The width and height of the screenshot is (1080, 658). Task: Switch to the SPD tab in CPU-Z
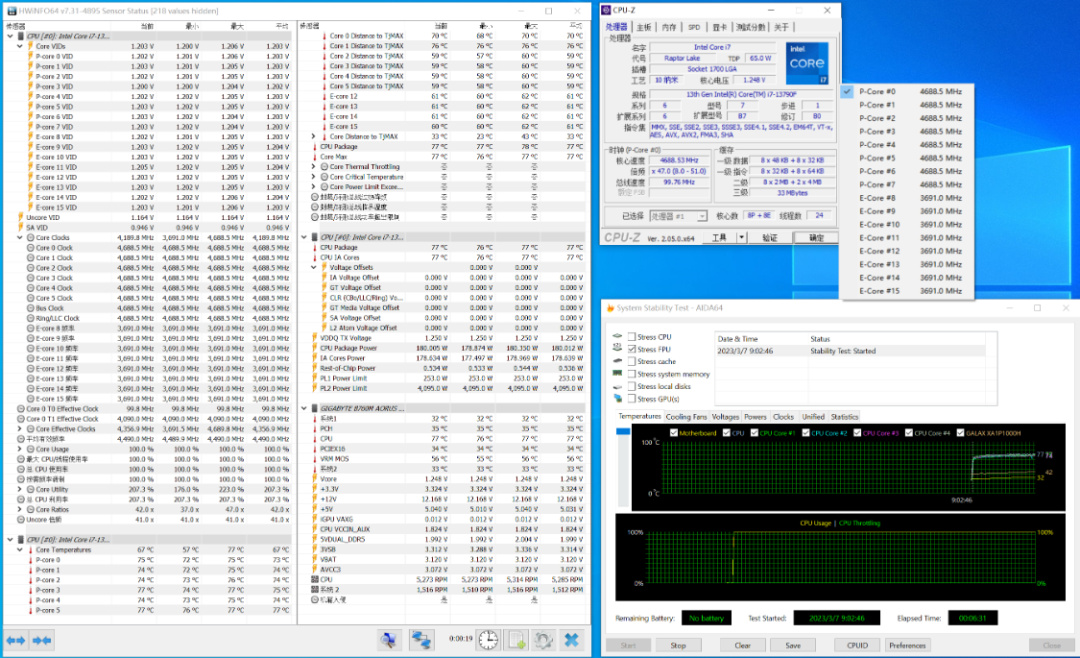(692, 27)
